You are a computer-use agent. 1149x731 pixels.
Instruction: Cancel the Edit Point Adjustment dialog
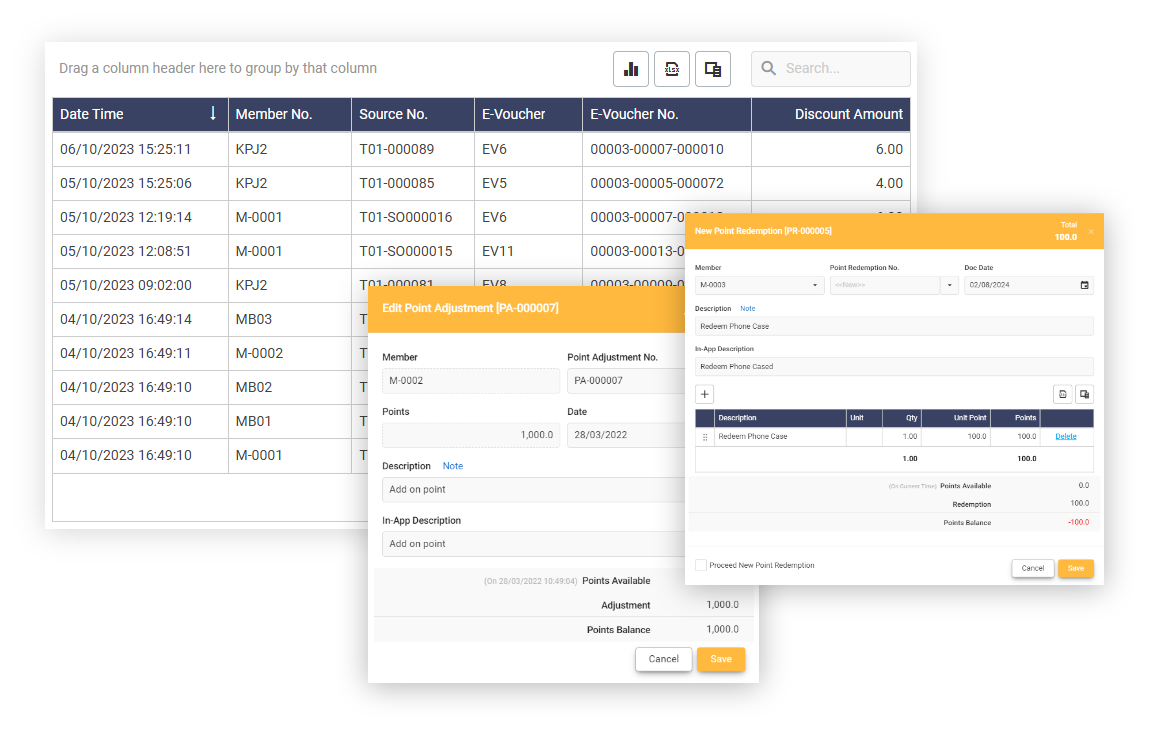pos(663,659)
